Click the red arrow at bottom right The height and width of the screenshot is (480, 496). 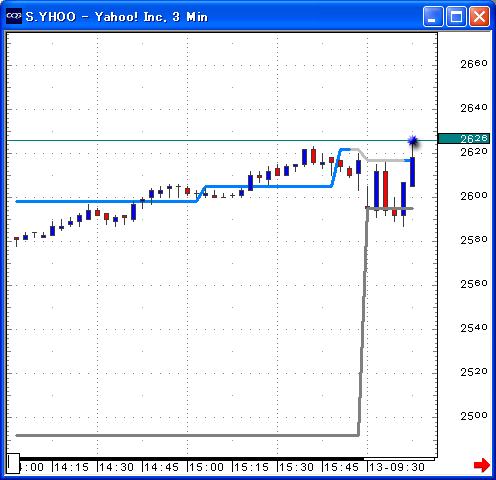click(482, 465)
